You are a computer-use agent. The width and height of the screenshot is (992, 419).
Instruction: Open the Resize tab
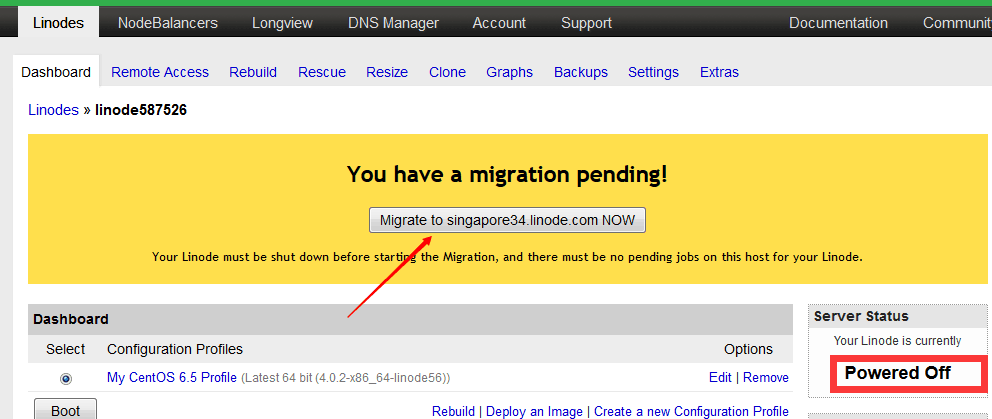tap(387, 72)
